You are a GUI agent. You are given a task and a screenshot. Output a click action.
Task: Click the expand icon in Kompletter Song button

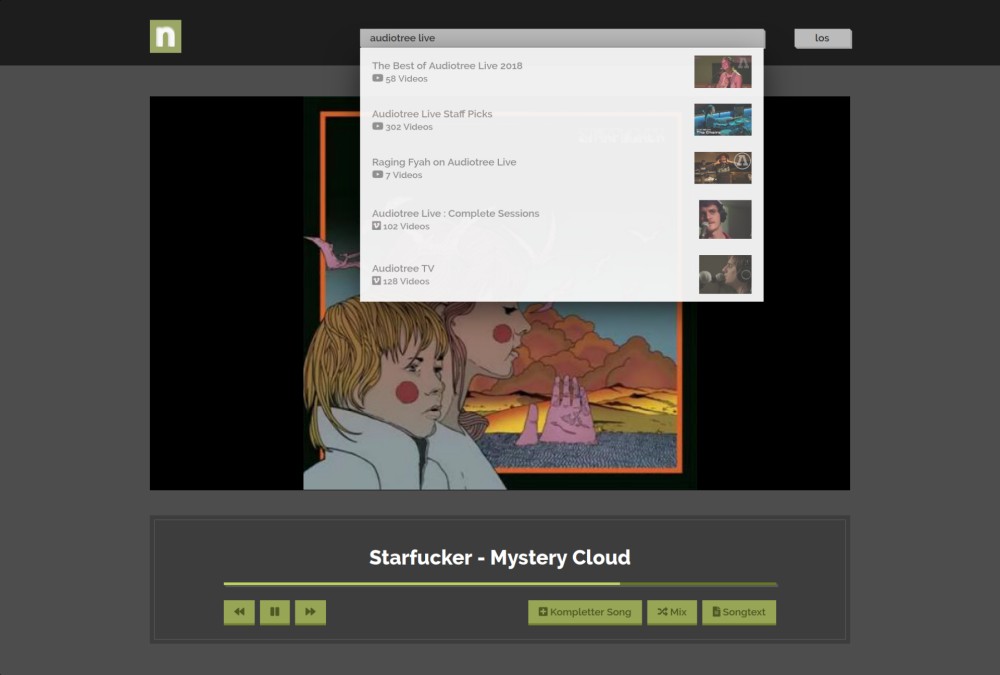coord(541,612)
